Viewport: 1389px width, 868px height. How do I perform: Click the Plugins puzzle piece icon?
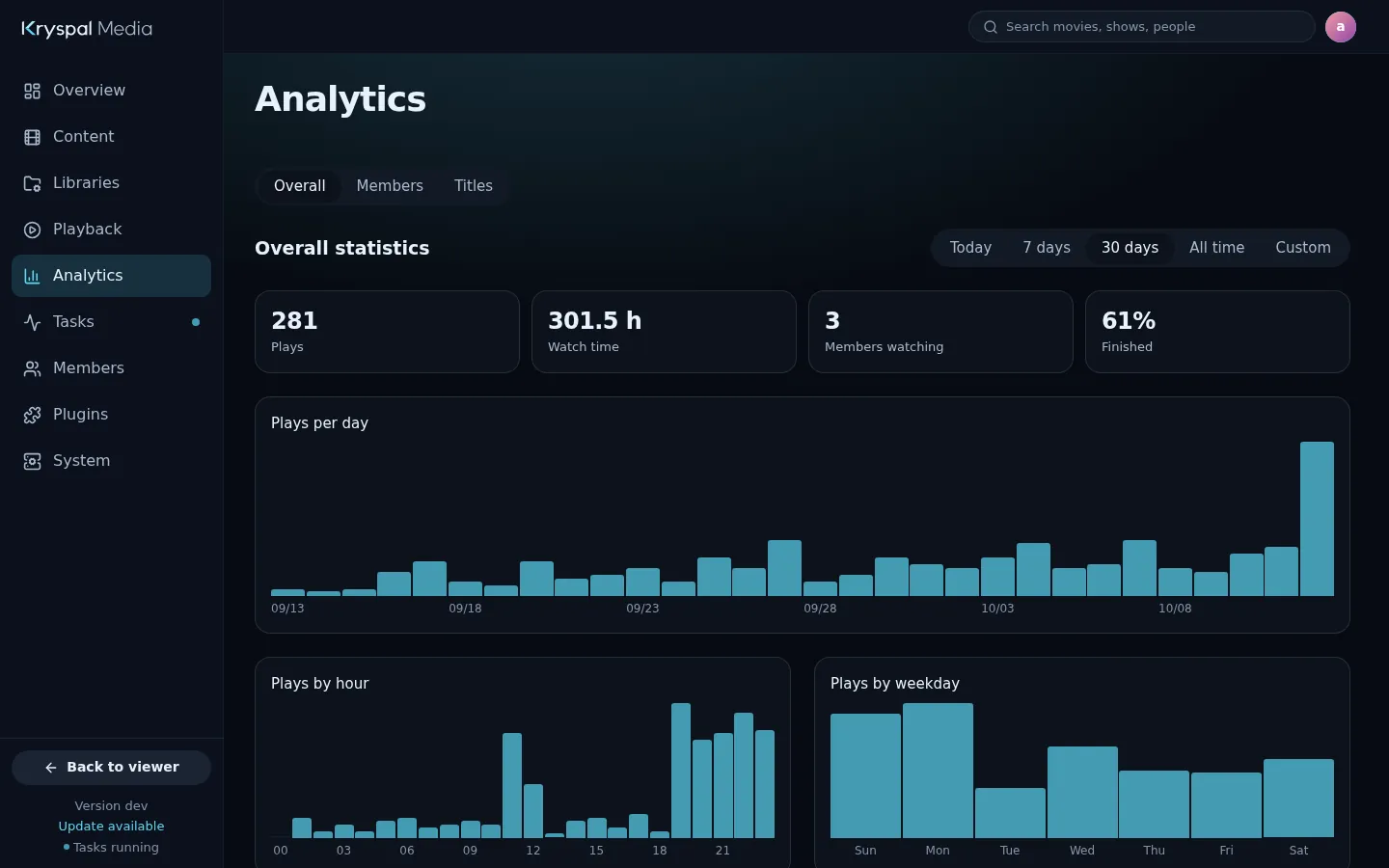32,415
